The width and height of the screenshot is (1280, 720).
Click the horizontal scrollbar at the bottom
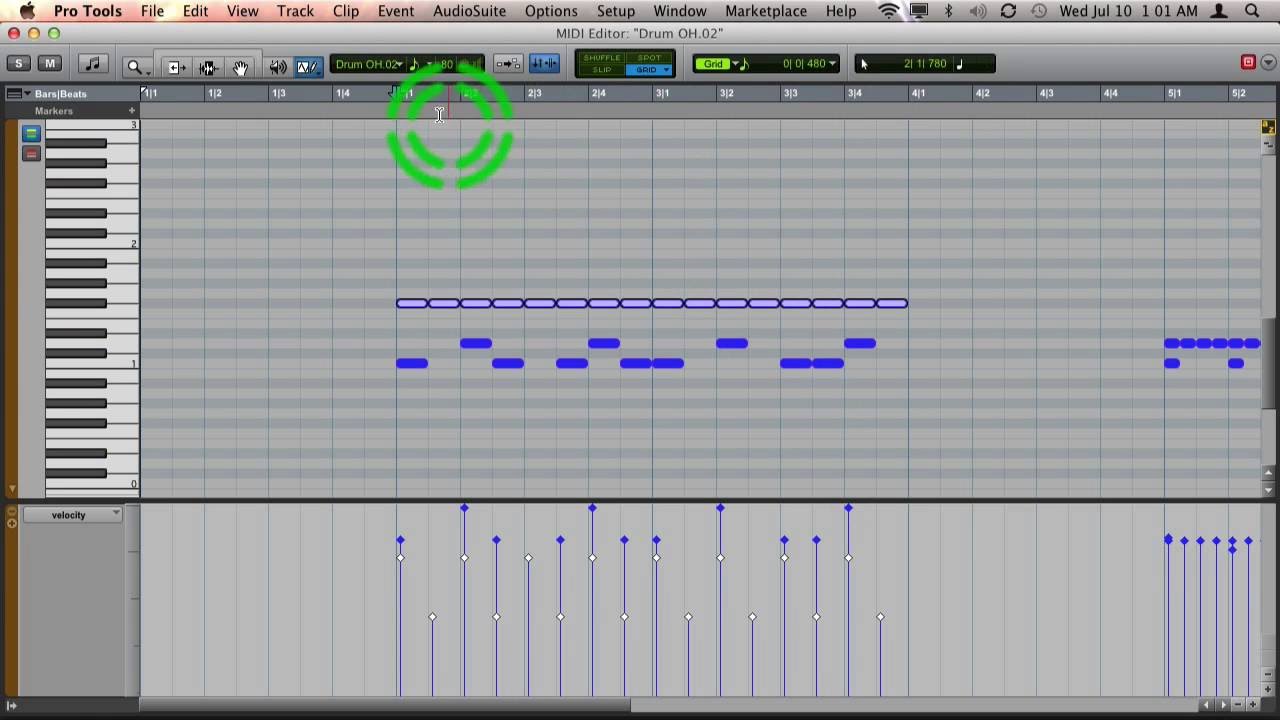(x=385, y=705)
